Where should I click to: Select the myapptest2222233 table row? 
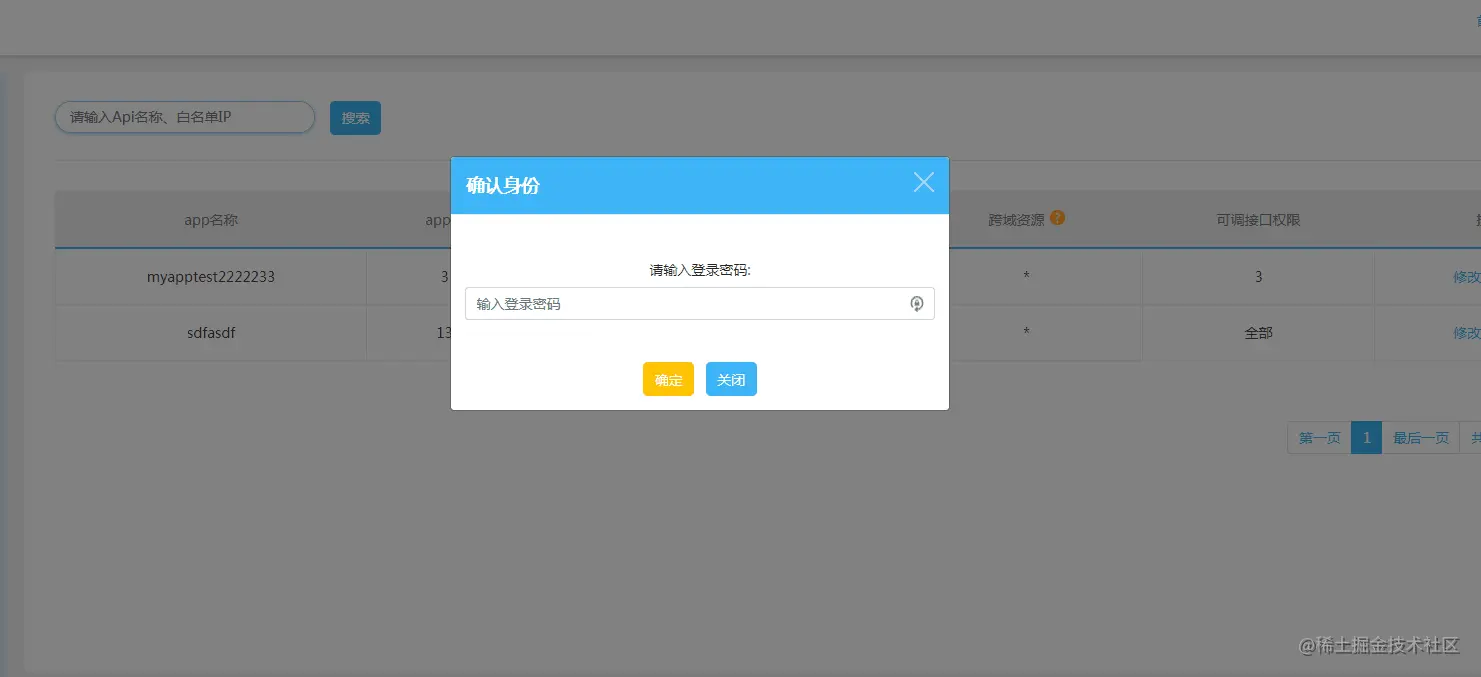(210, 277)
